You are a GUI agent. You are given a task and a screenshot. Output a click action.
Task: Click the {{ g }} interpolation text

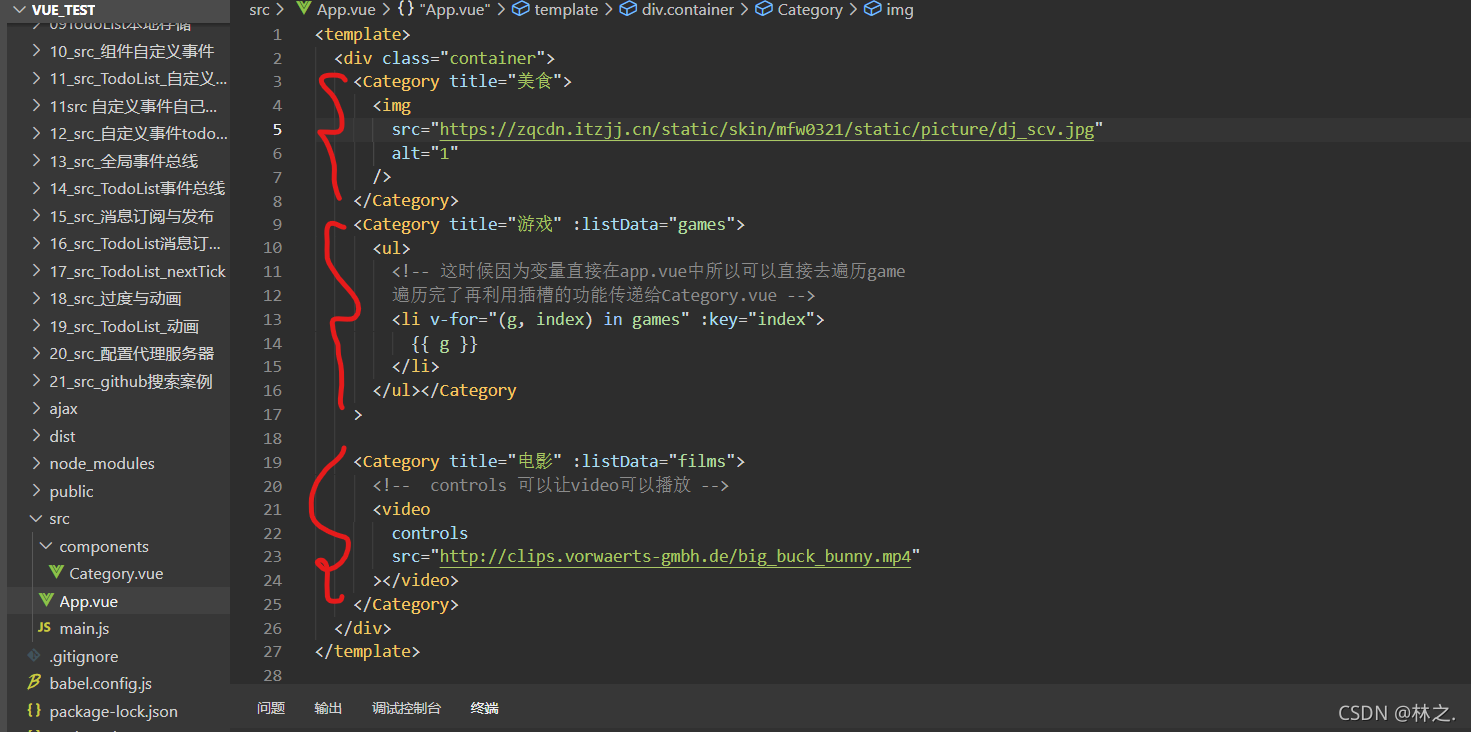[444, 343]
